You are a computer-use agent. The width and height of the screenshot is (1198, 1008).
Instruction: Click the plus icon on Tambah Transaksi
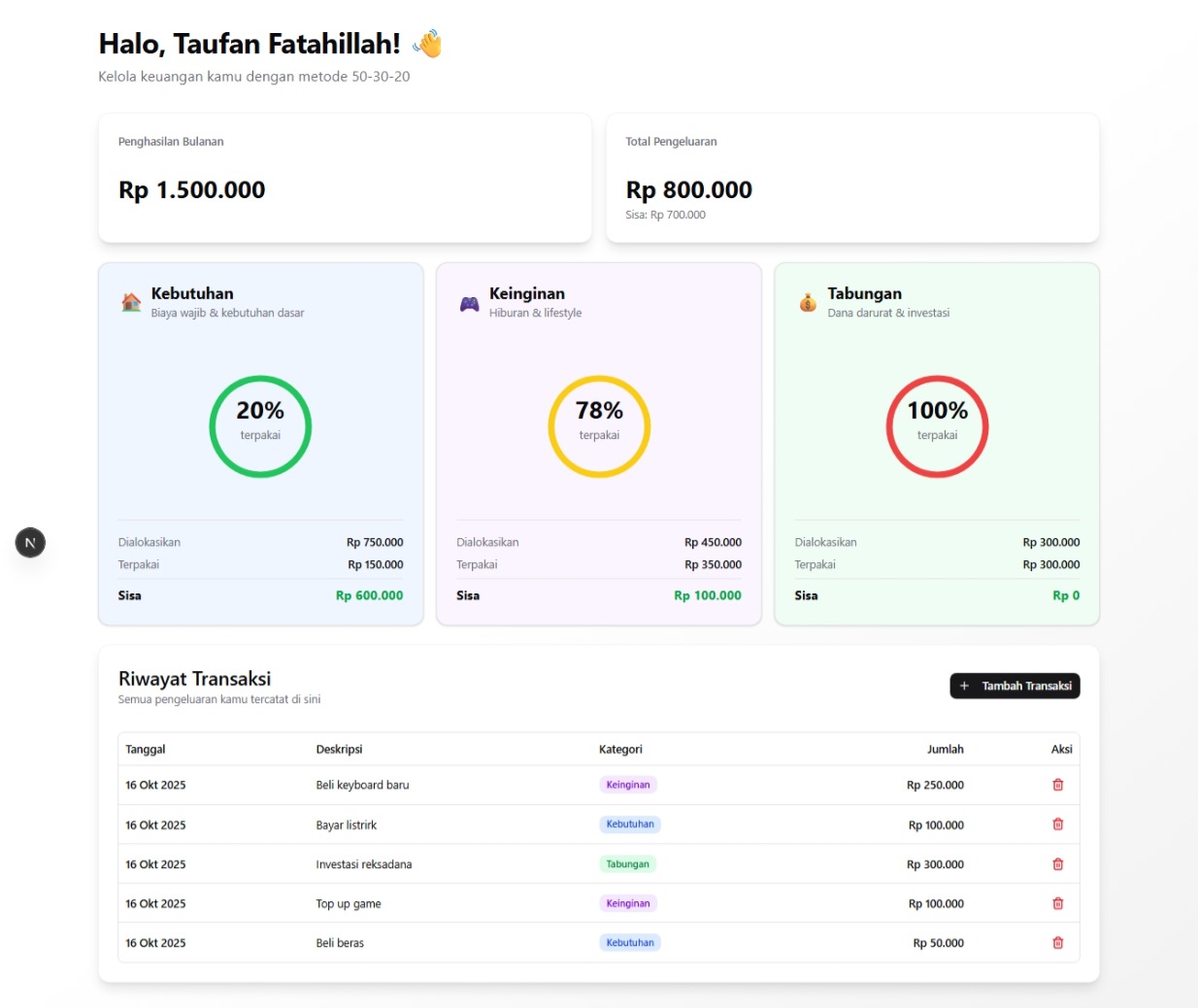(x=963, y=686)
